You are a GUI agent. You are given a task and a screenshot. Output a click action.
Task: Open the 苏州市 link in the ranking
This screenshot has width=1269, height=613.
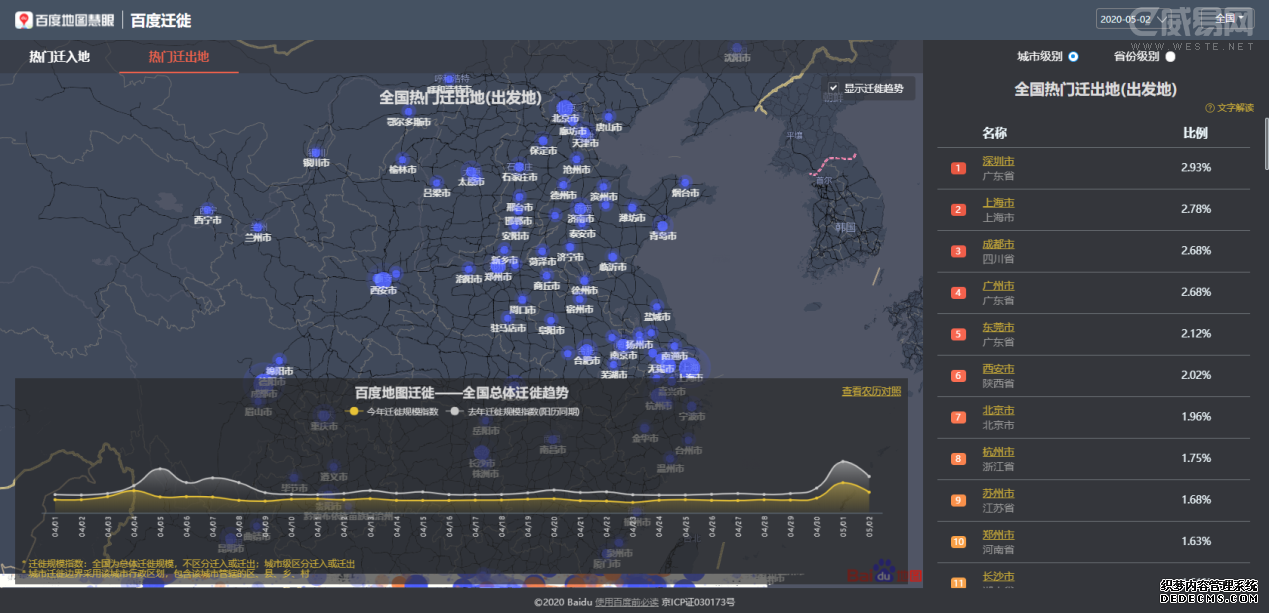pos(998,493)
